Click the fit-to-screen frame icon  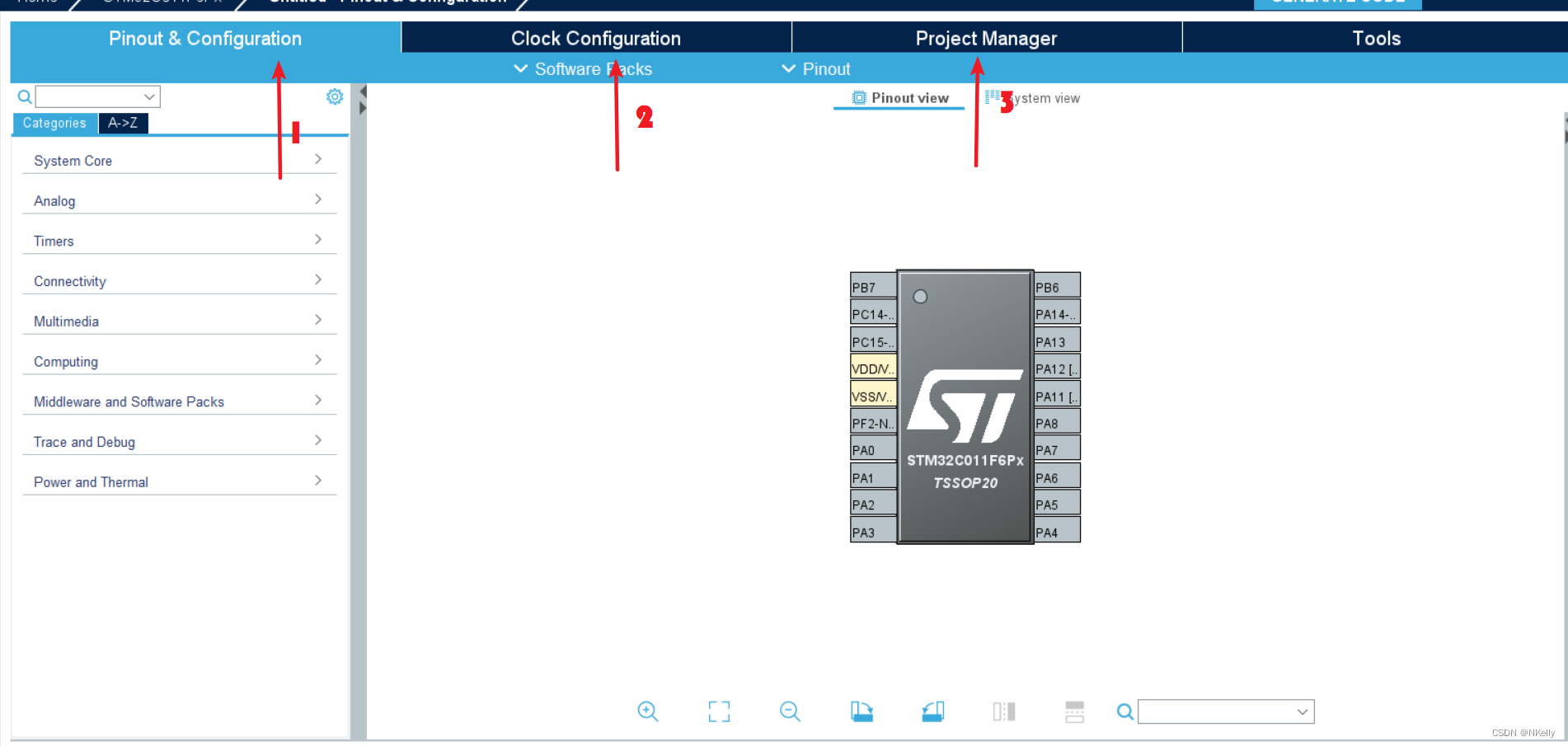coord(719,711)
